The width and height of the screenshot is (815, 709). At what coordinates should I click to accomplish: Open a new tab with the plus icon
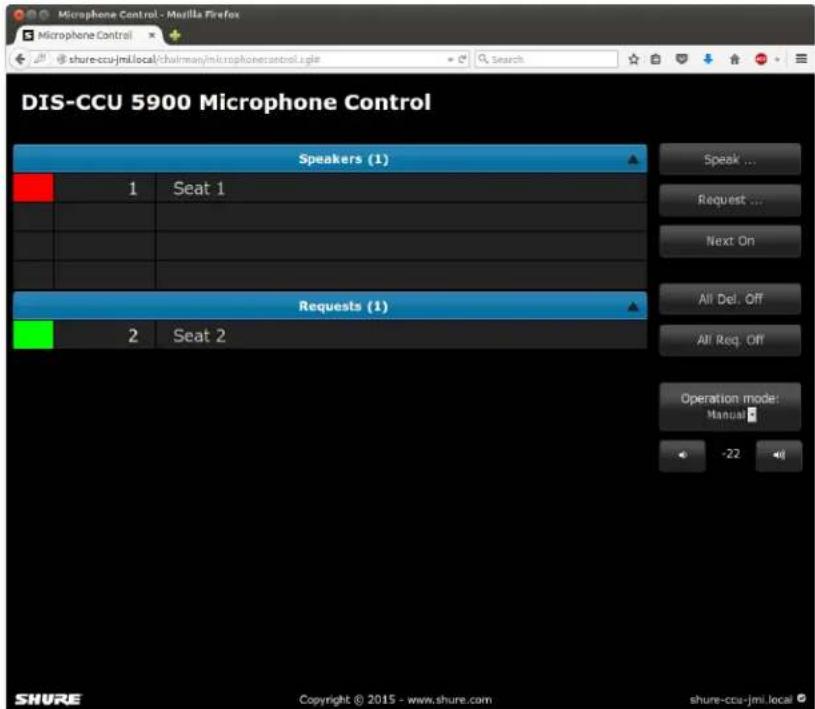[175, 35]
